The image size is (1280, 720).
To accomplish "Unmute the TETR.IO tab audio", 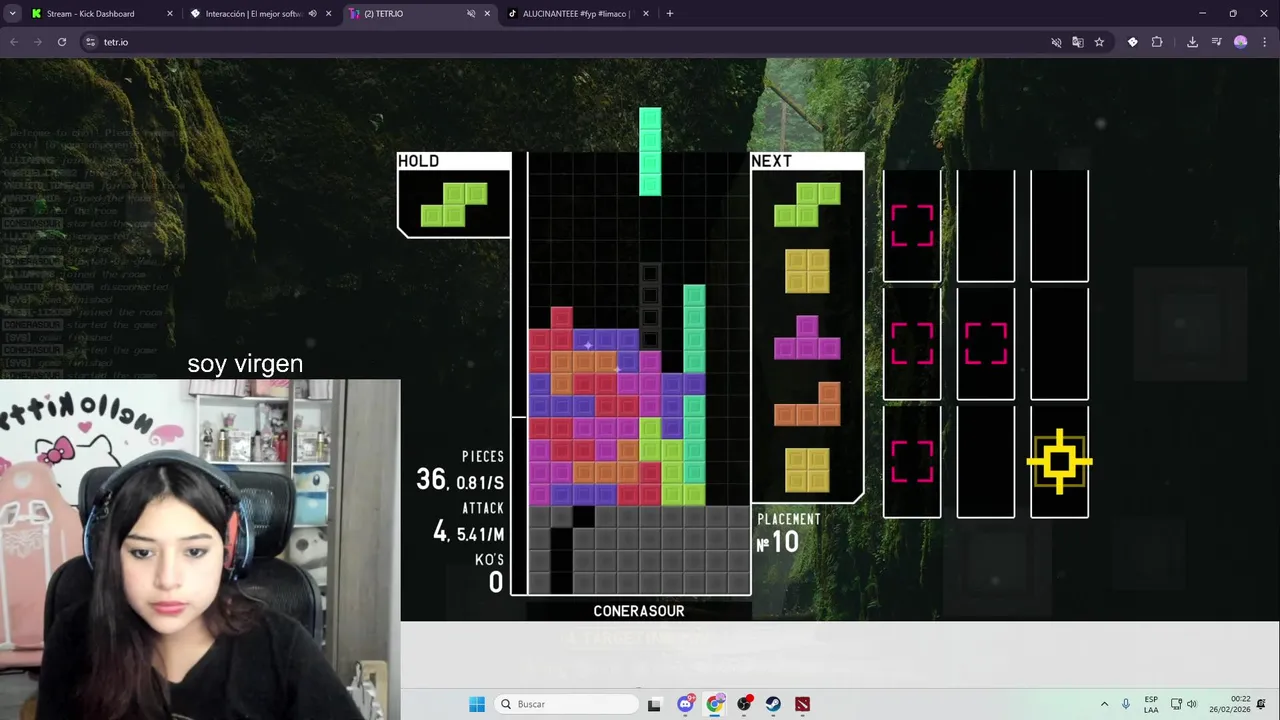I will click(471, 14).
